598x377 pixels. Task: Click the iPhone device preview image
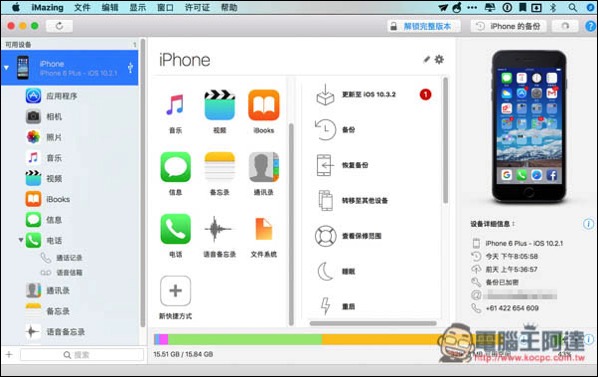pyautogui.click(x=529, y=127)
